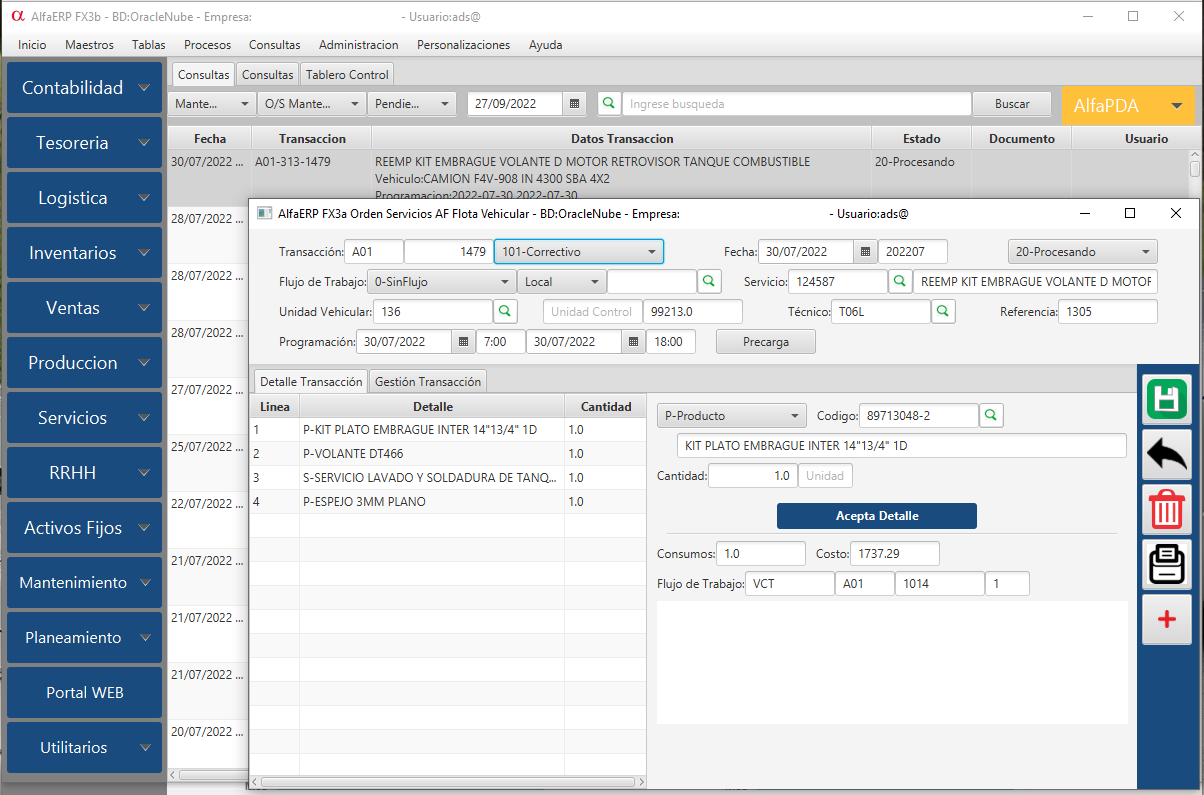Expand the Contabilidad sidebar module

(85, 88)
